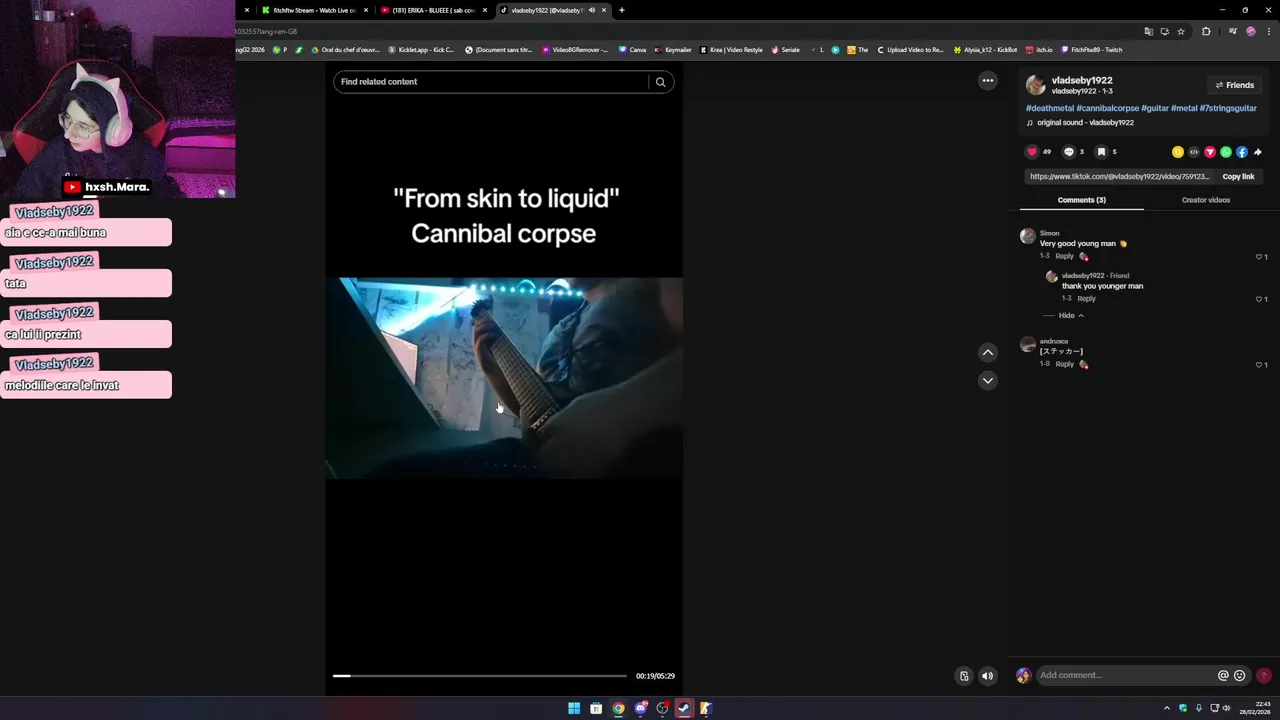Viewport: 1280px width, 720px height.
Task: Like the video with the heart icon
Action: coord(1032,152)
